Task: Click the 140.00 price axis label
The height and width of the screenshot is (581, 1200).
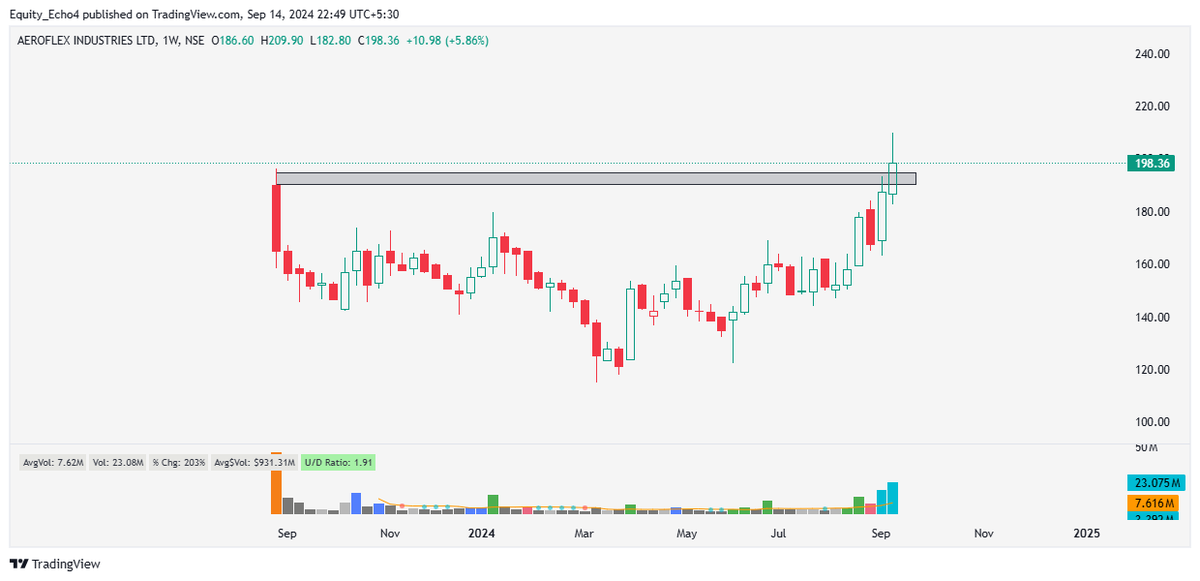Action: point(1150,317)
